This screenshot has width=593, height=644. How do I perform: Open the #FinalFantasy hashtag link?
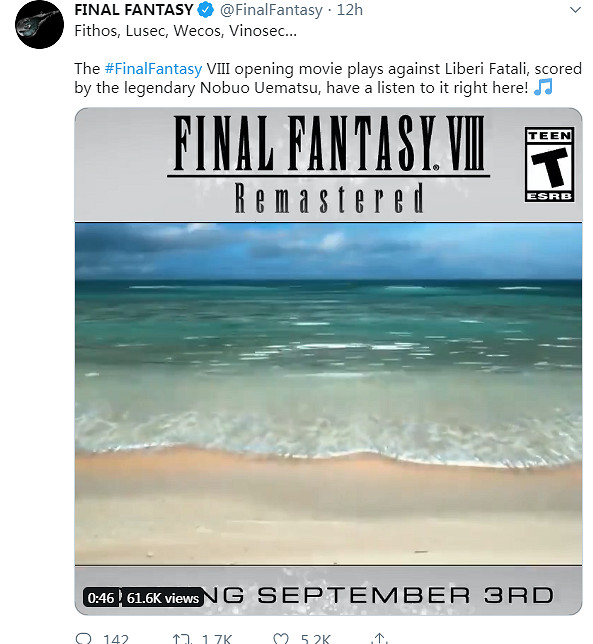coord(153,69)
